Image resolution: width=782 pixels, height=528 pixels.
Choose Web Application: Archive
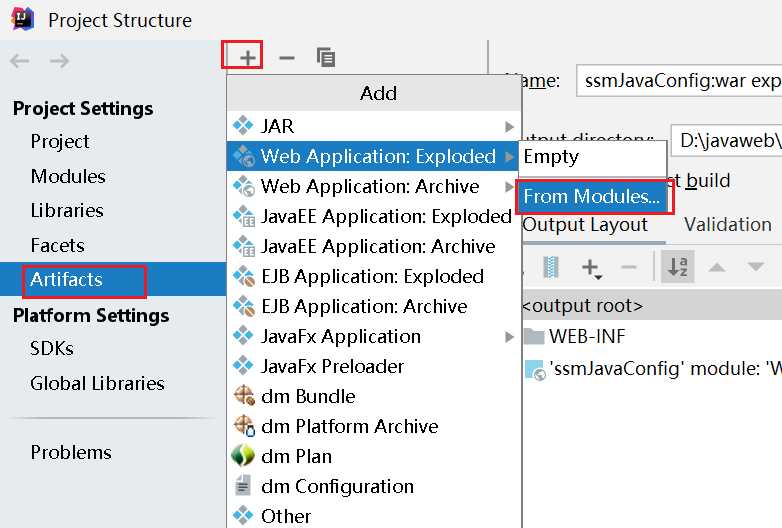point(374,186)
